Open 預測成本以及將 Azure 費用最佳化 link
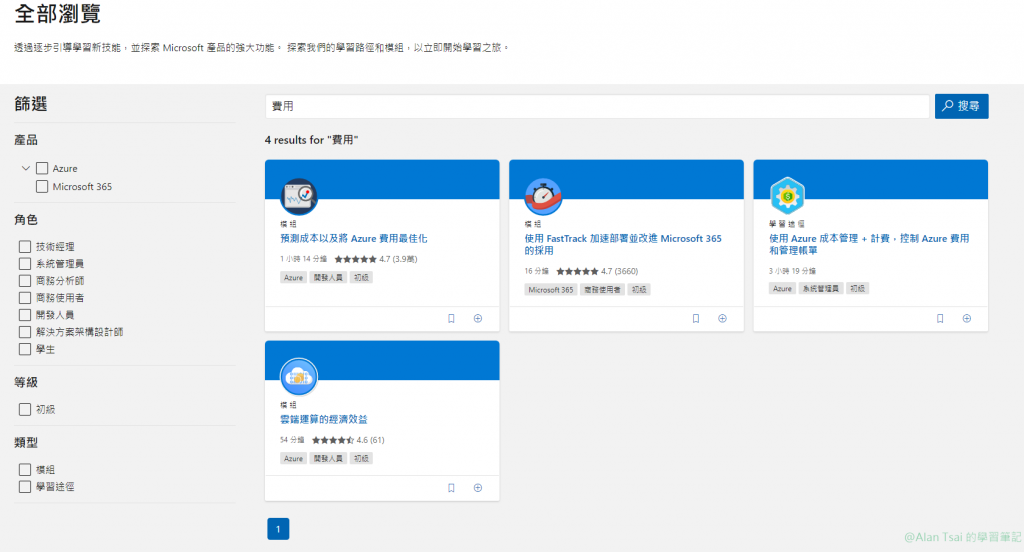The image size is (1024, 552). (x=354, y=238)
